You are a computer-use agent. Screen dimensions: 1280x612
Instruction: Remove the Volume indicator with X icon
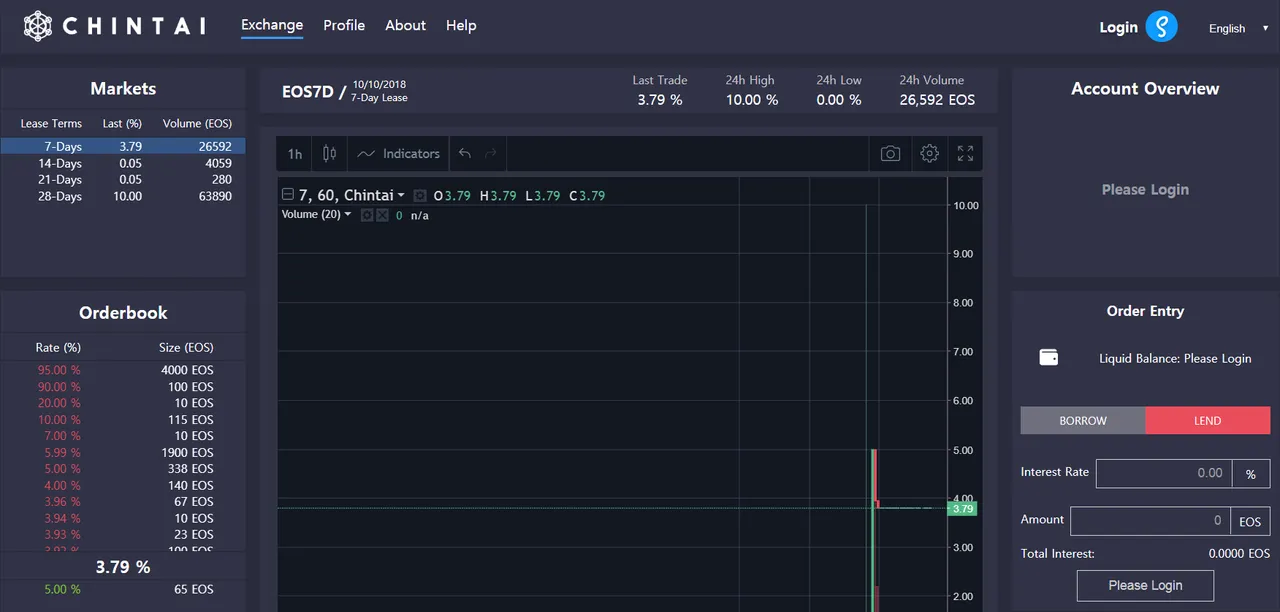pos(382,215)
